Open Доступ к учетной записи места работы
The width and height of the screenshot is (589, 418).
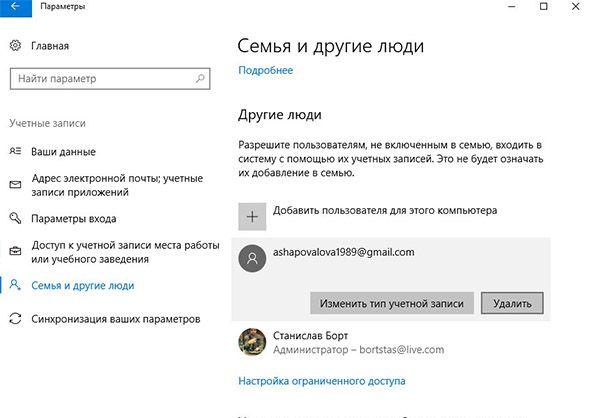click(125, 252)
